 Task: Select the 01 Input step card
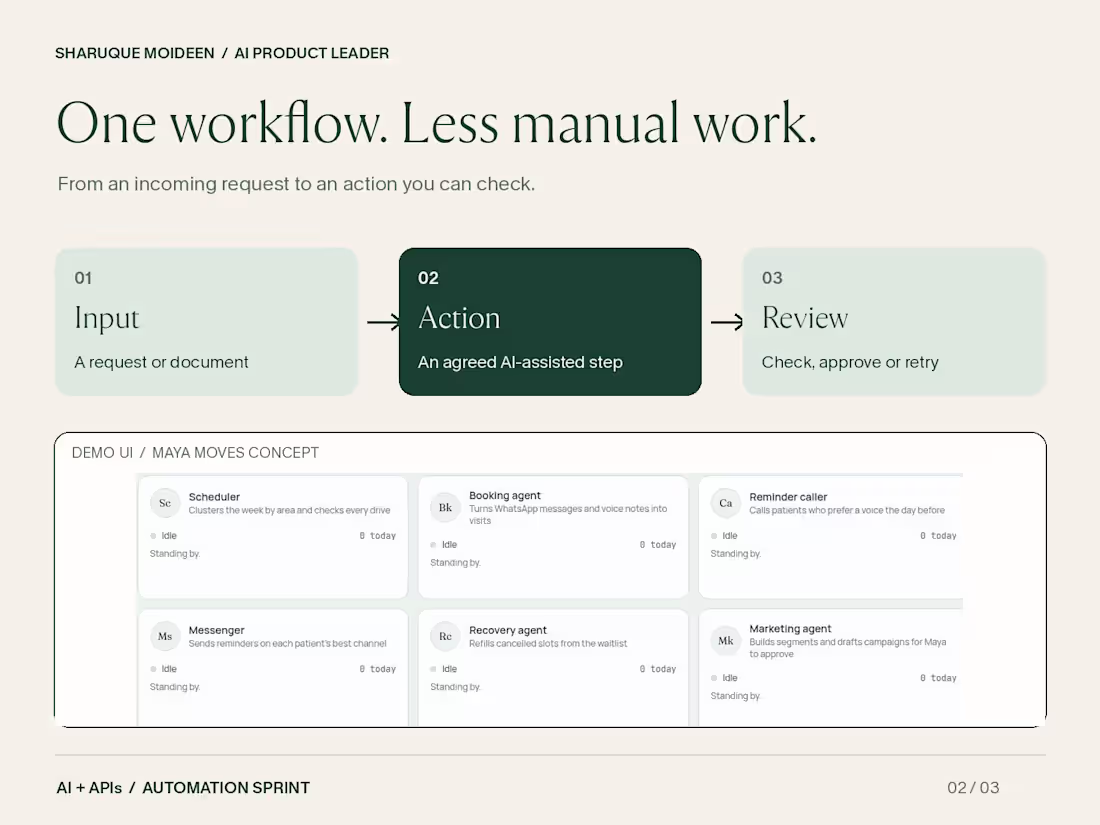click(x=206, y=321)
